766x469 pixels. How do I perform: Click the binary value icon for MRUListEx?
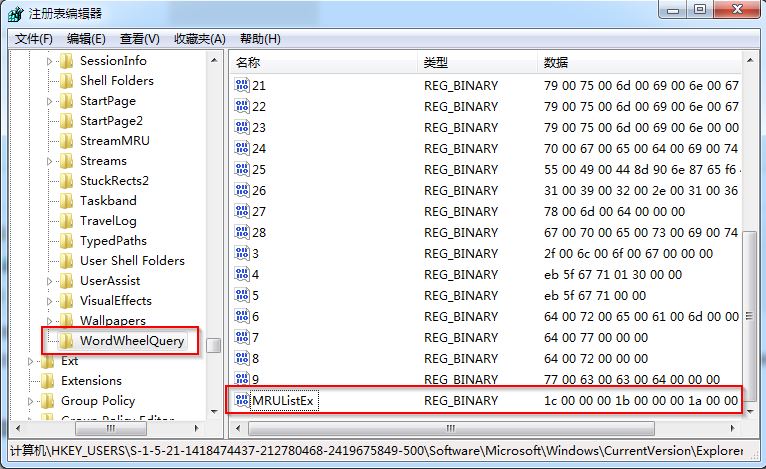click(241, 400)
